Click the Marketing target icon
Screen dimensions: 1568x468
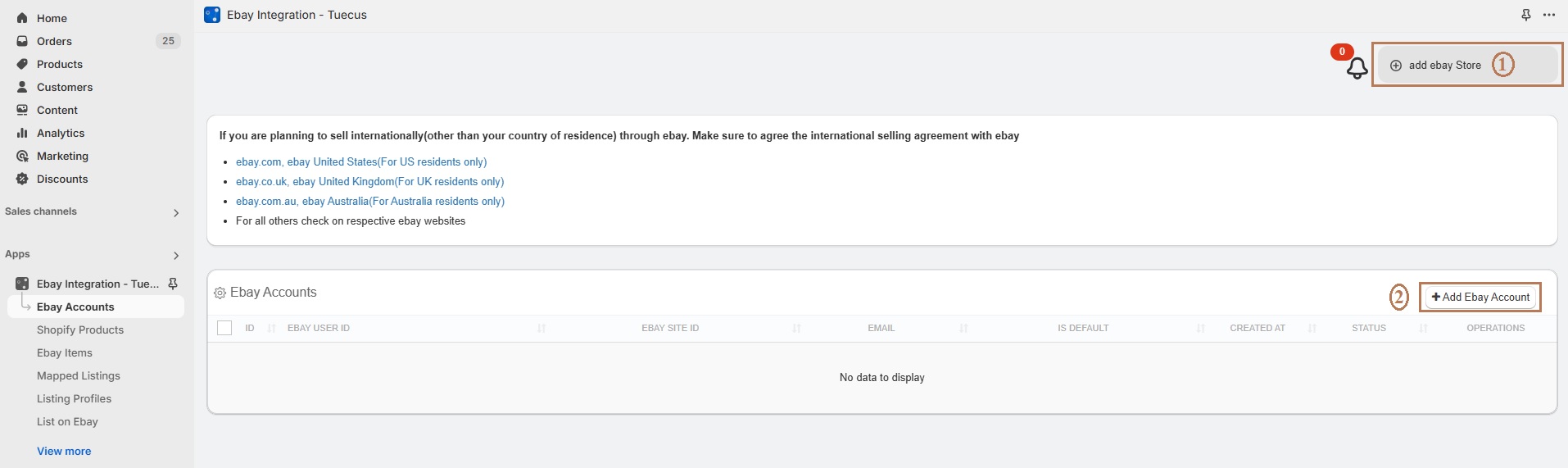[x=22, y=156]
